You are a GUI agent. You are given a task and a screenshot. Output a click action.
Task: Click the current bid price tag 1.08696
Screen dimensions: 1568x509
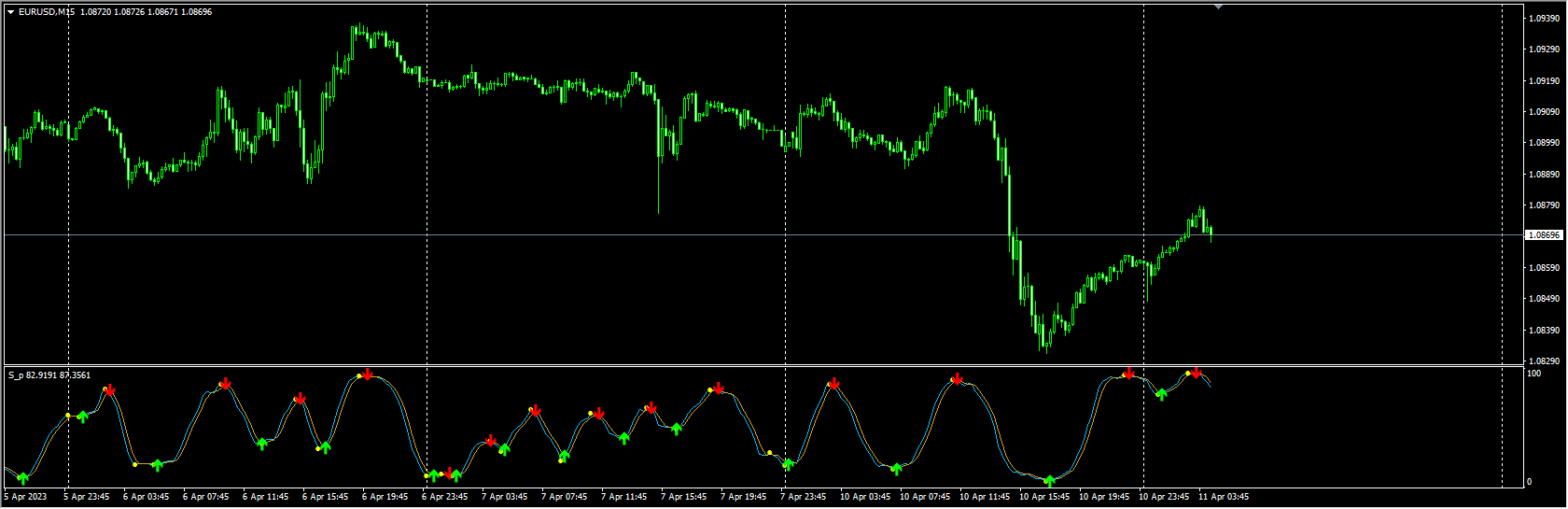pos(1543,235)
